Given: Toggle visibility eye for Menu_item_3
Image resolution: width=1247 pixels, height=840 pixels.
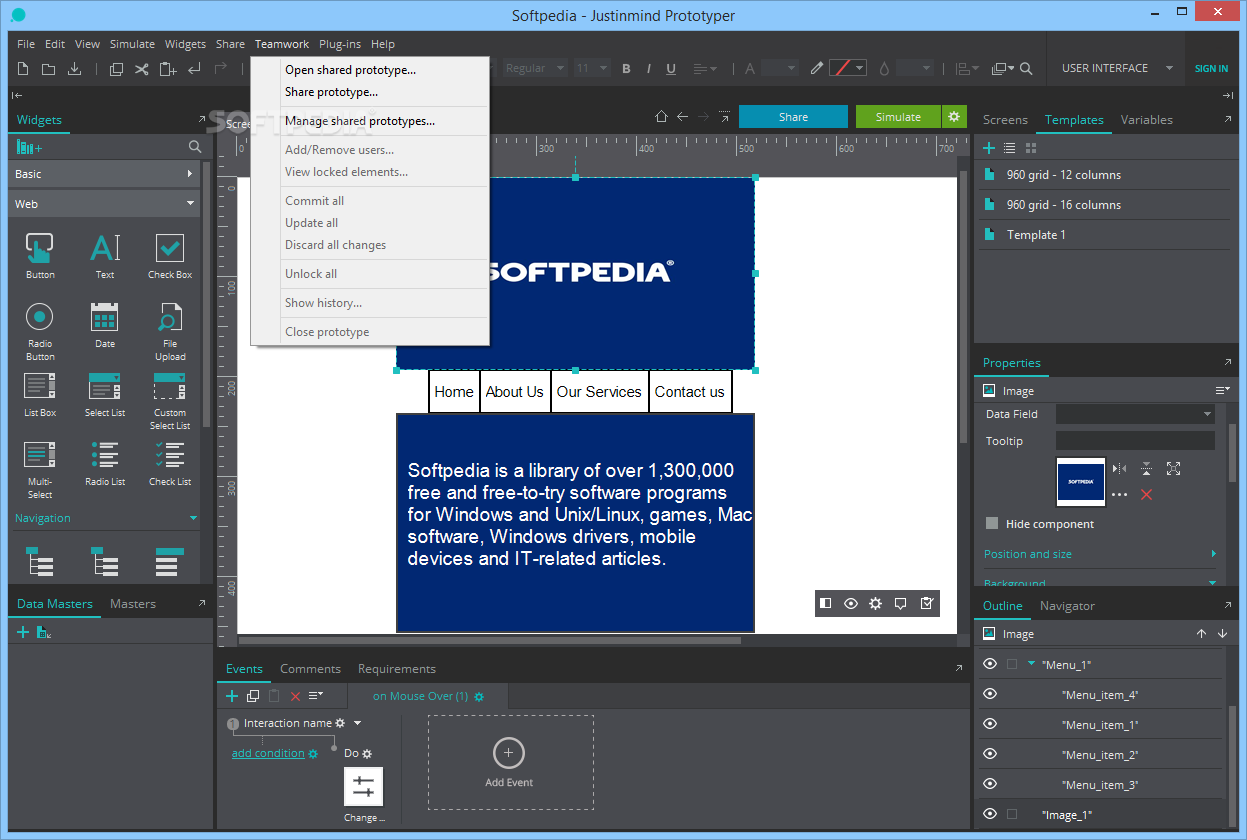Looking at the screenshot, I should [990, 784].
